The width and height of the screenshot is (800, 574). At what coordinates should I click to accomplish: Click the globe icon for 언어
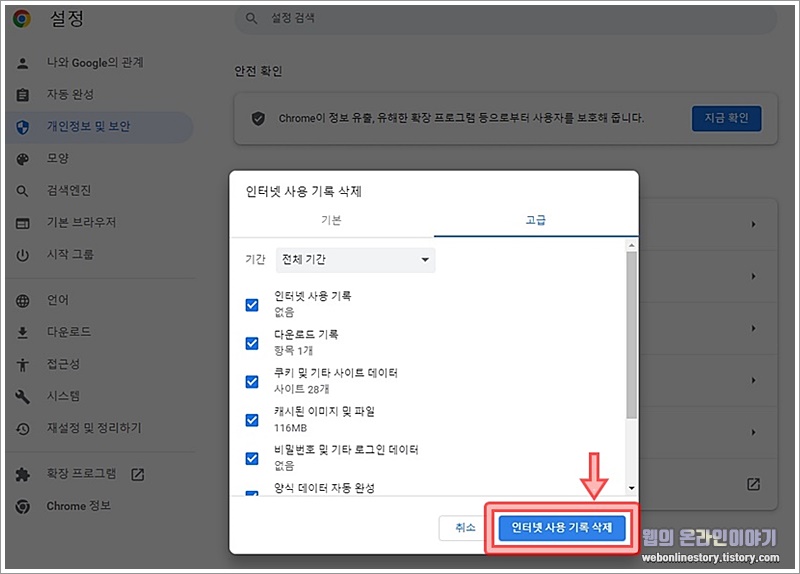click(22, 301)
